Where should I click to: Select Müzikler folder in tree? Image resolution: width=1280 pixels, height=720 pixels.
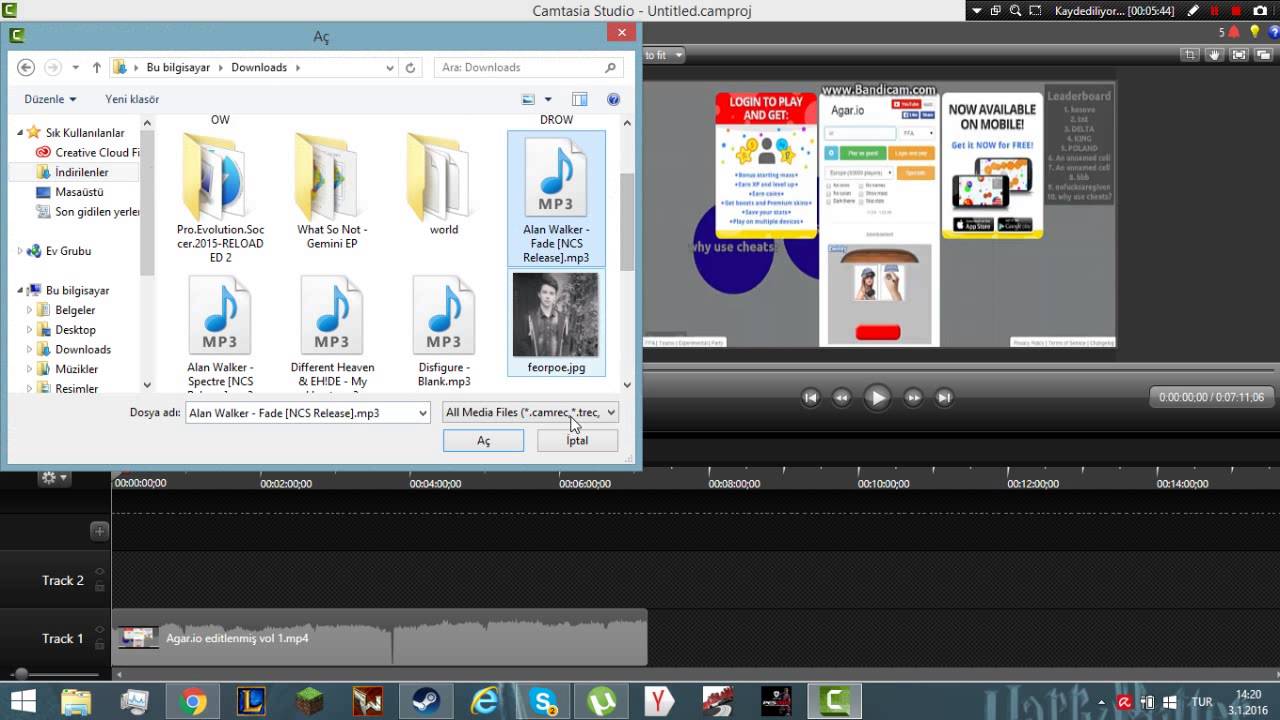76,369
